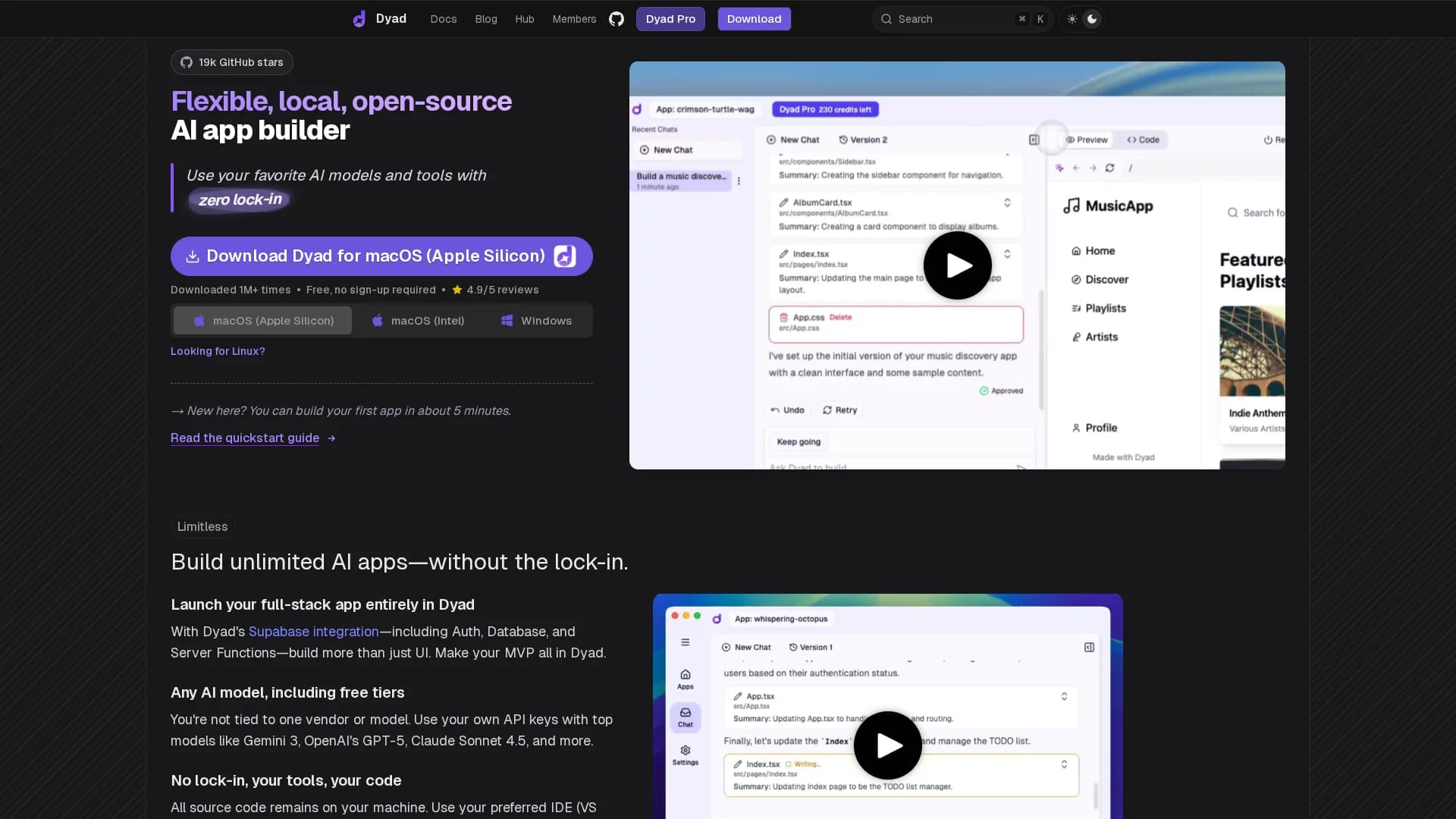Click the component selector sparkle icon

point(1059,168)
